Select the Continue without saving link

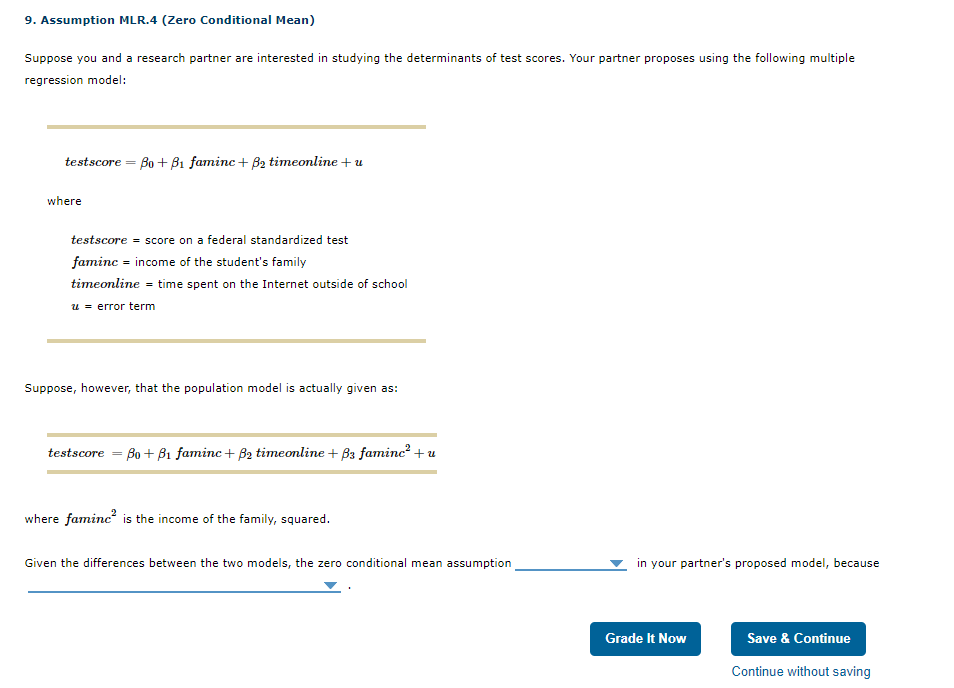pos(800,671)
